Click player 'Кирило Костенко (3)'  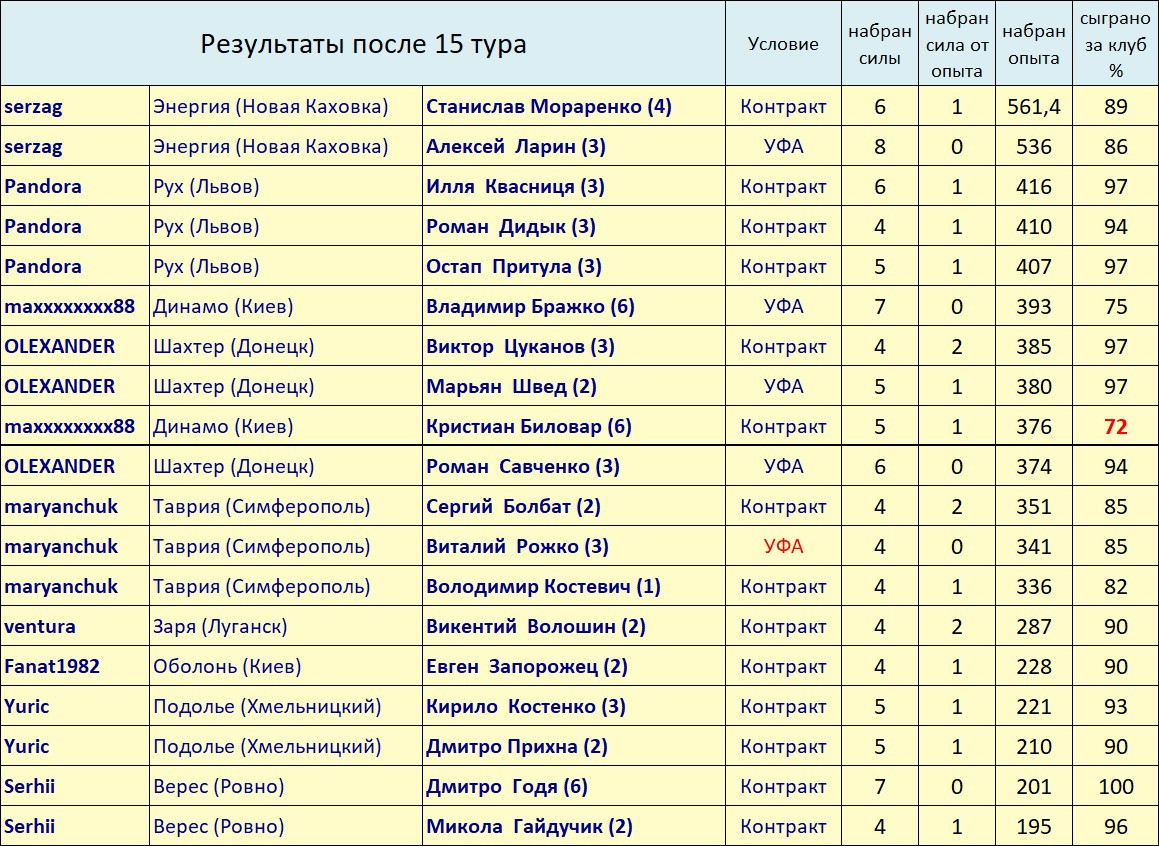point(526,706)
